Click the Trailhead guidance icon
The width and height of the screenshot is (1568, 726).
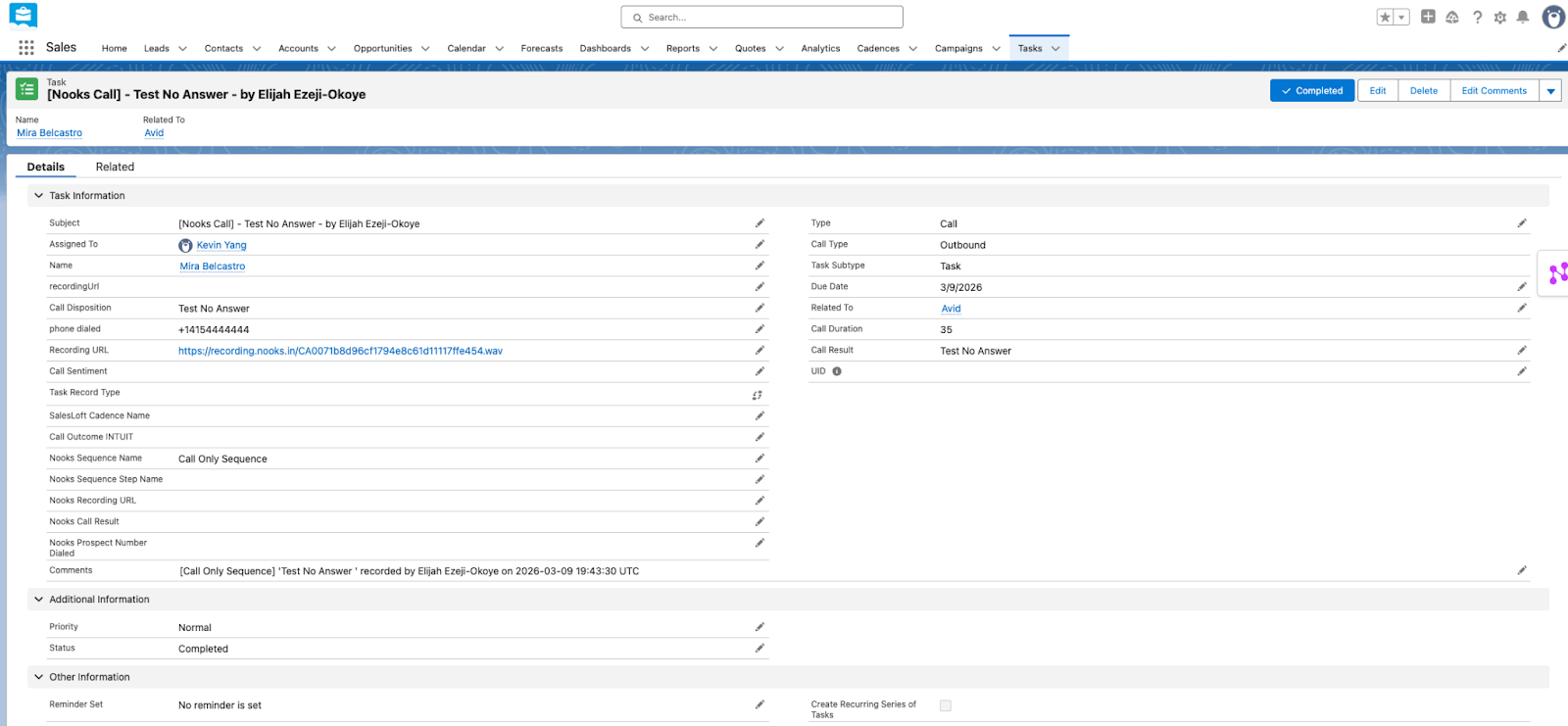[1451, 17]
